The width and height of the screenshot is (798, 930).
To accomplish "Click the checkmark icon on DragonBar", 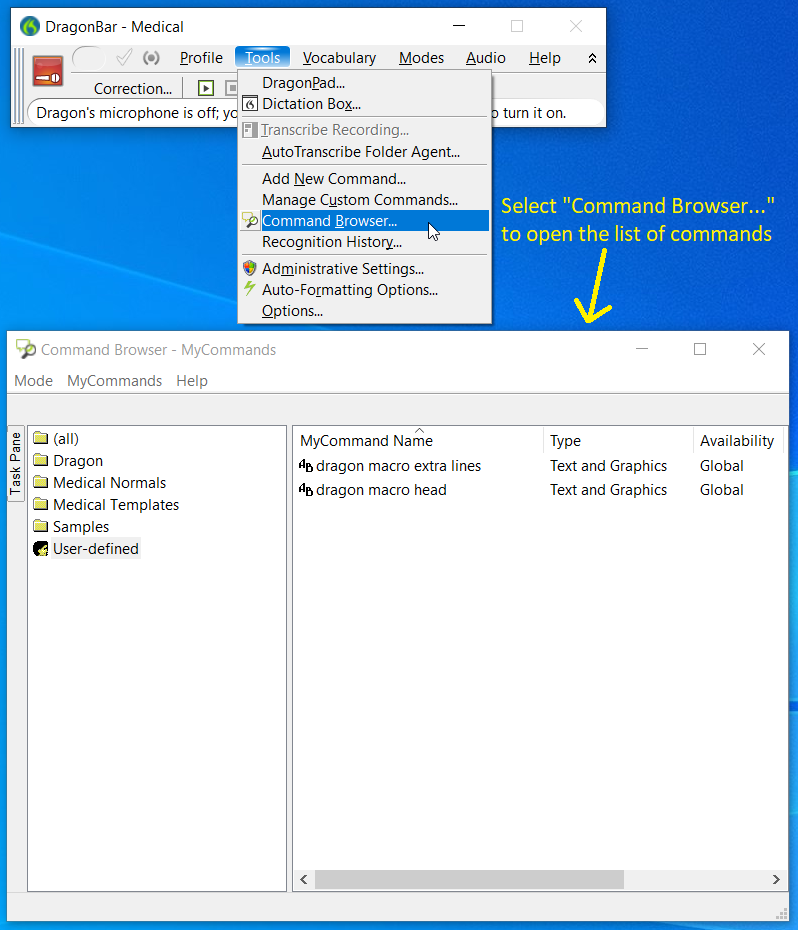I will pos(124,58).
